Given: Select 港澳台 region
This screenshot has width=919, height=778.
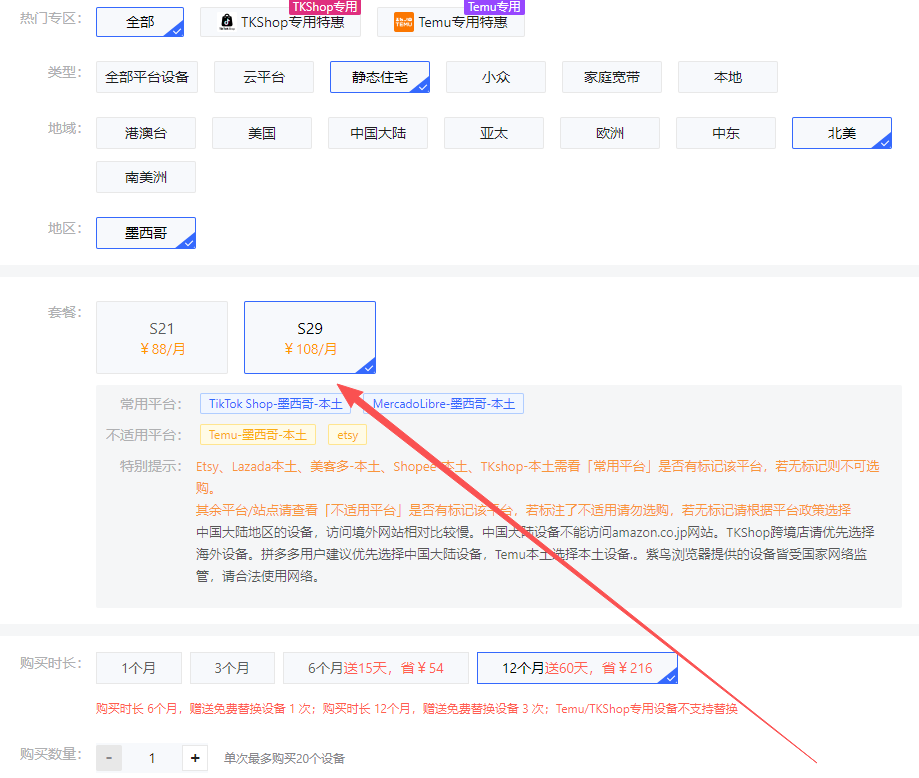Looking at the screenshot, I should (146, 133).
